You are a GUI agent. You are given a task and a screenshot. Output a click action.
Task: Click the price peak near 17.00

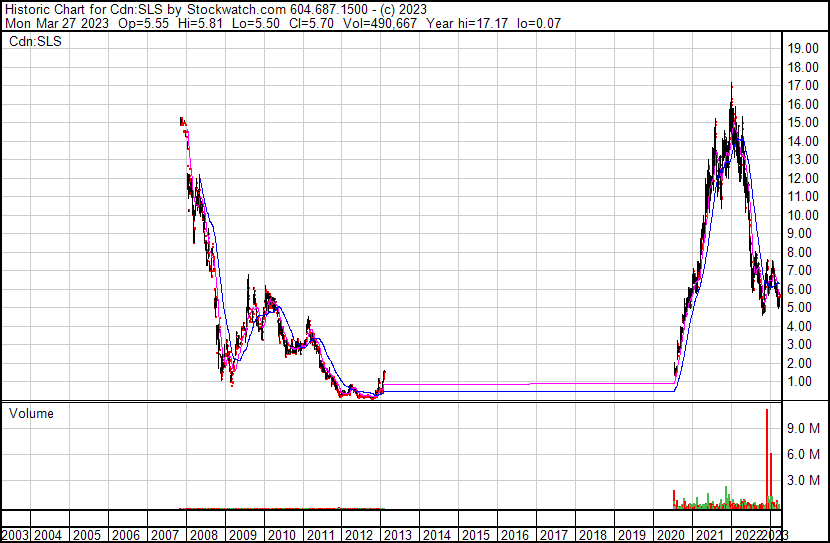pyautogui.click(x=732, y=88)
